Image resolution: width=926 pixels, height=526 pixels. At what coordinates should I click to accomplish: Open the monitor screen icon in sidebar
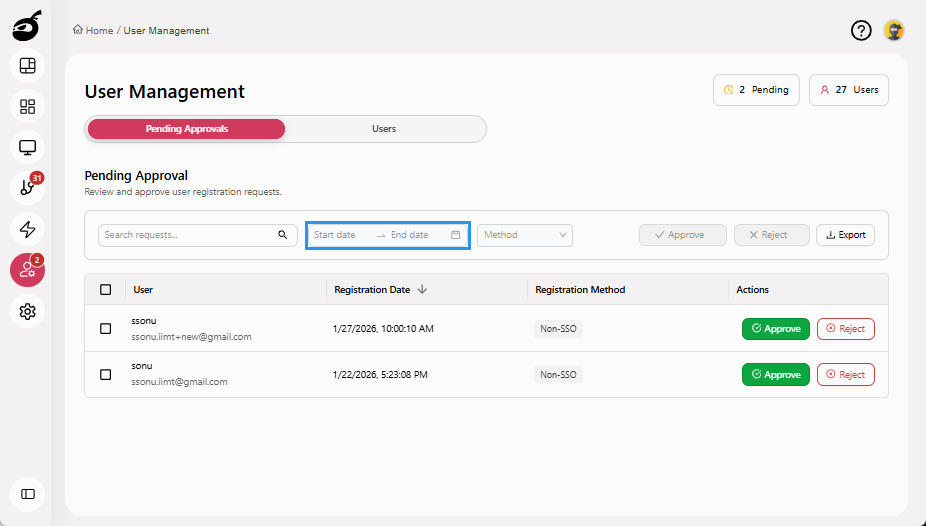27,147
